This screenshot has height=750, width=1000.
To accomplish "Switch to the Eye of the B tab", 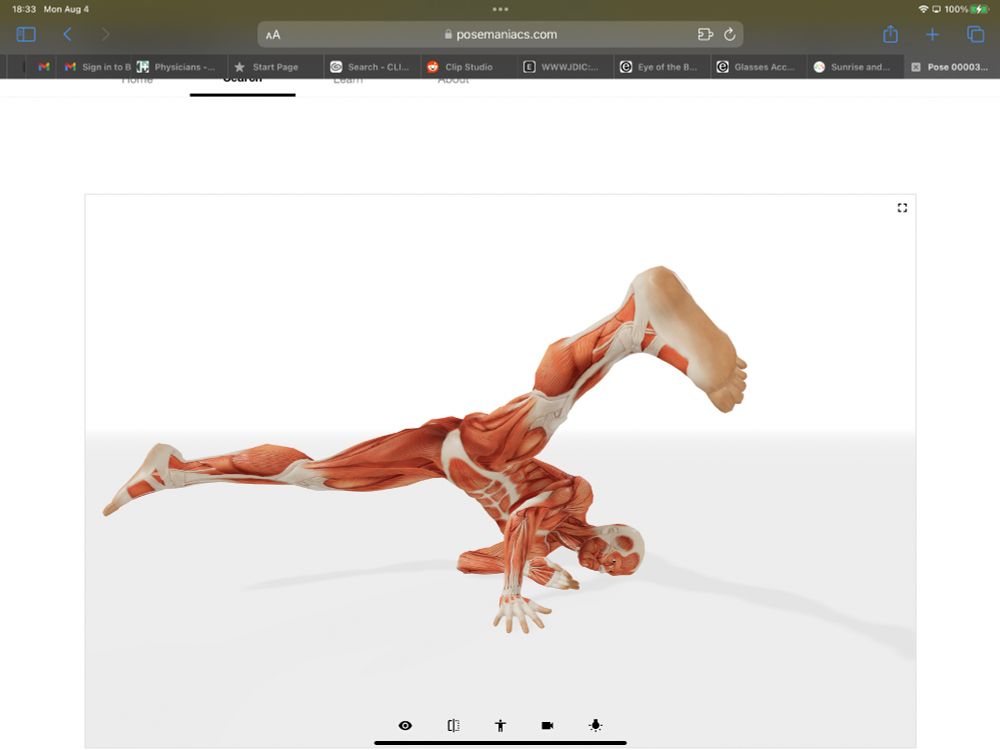I will coord(661,66).
